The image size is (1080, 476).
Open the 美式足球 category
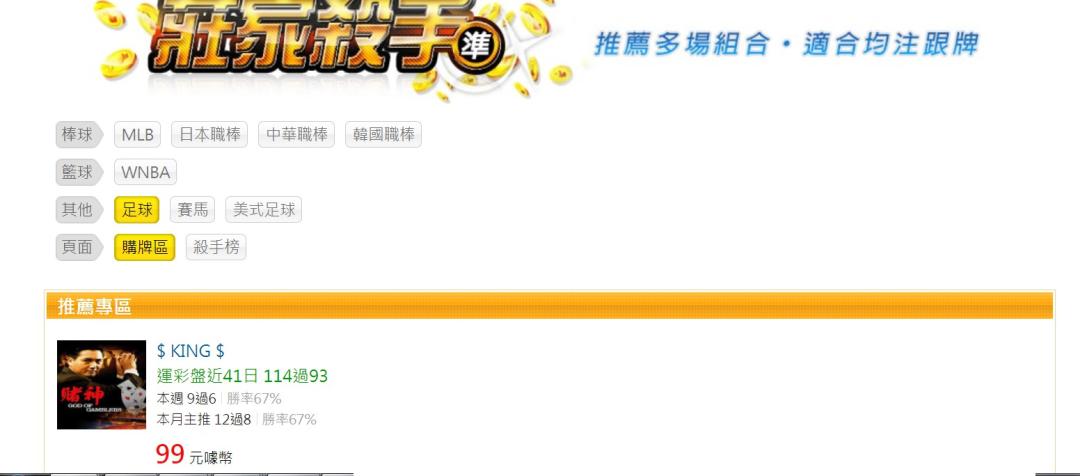(264, 210)
